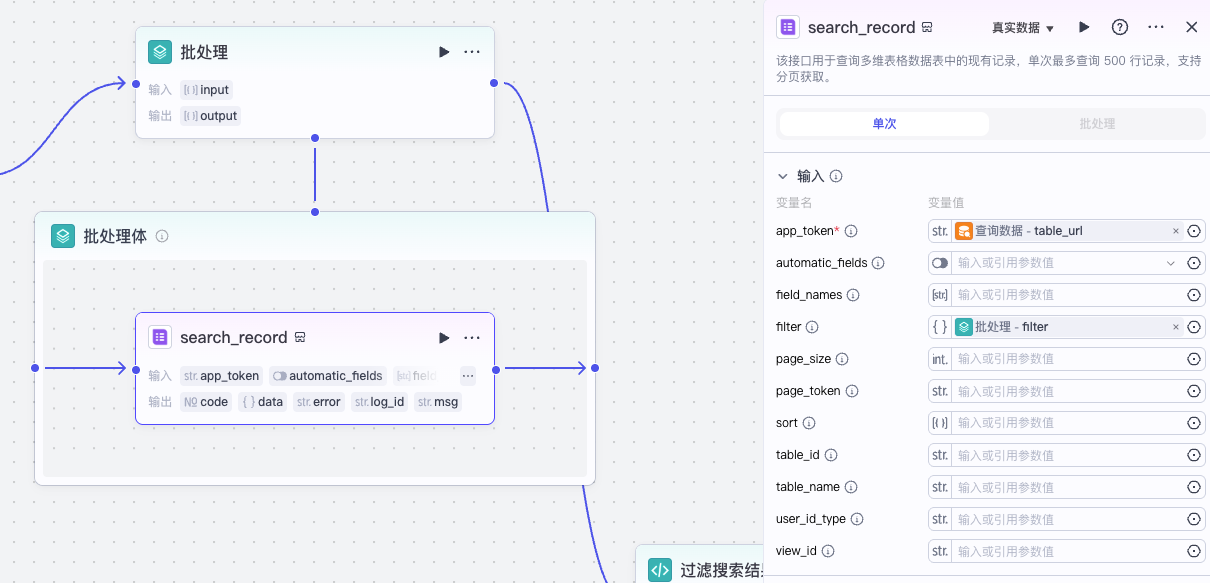Remove the 查询数据 - table_url reference

pyautogui.click(x=1176, y=231)
